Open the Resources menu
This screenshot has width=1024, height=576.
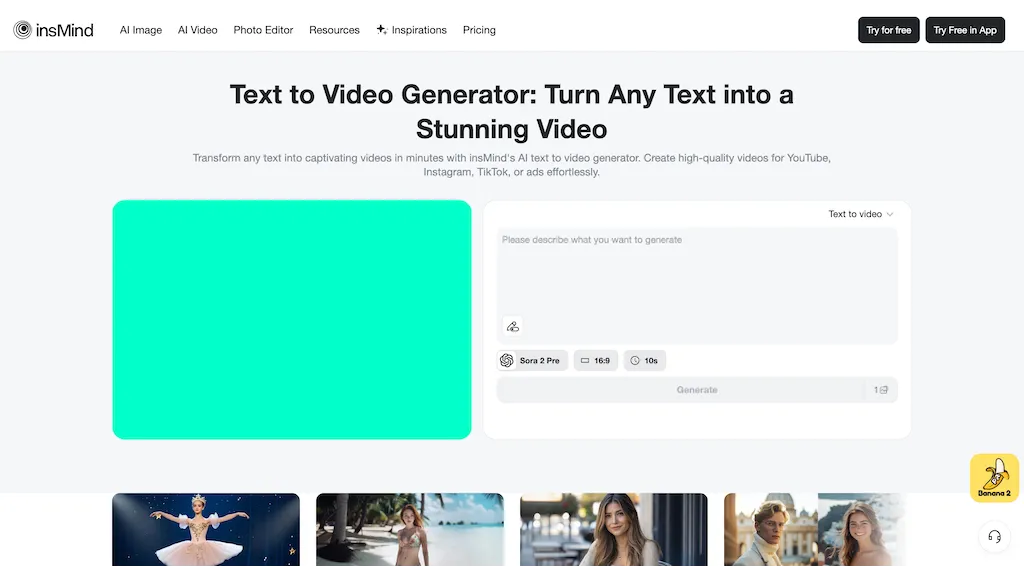click(334, 30)
